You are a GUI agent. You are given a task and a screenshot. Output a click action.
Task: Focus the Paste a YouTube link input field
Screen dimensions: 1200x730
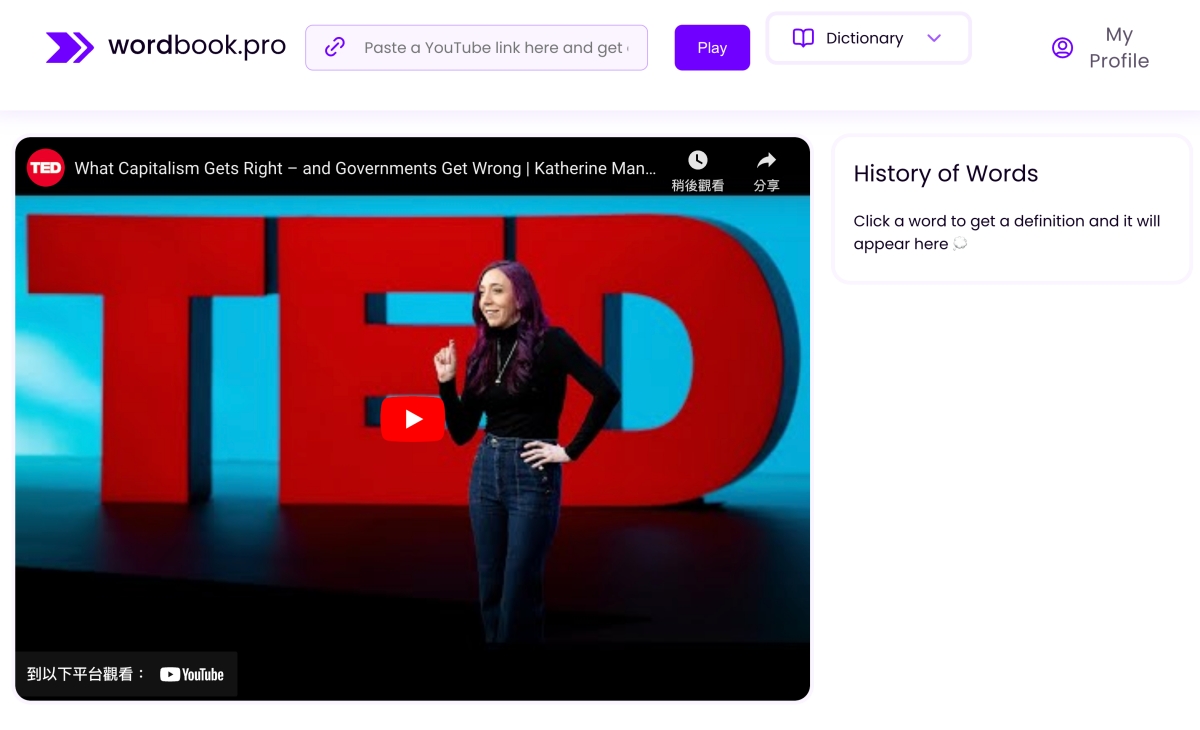click(477, 48)
